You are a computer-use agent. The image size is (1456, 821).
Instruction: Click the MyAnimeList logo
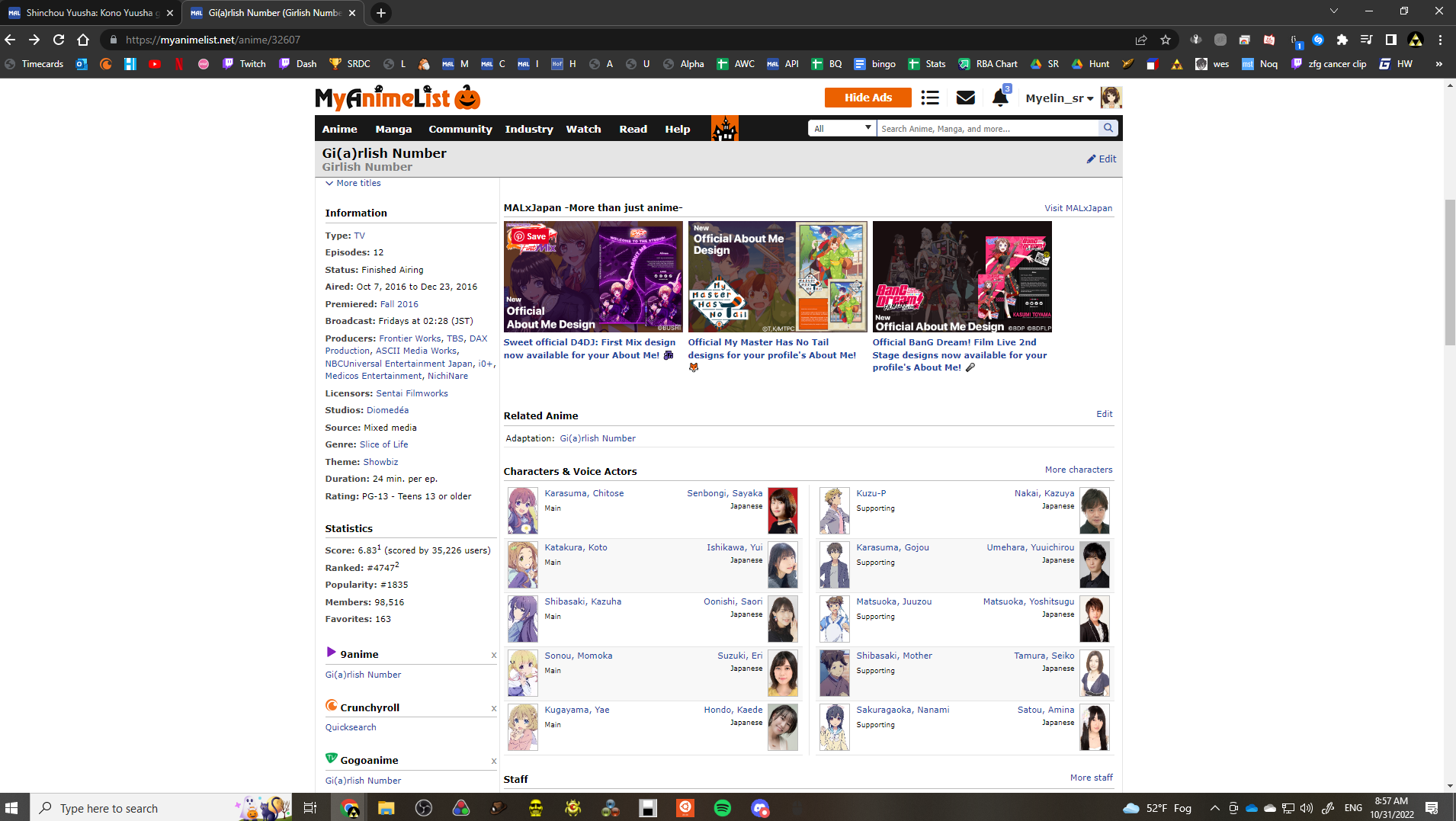click(x=397, y=98)
